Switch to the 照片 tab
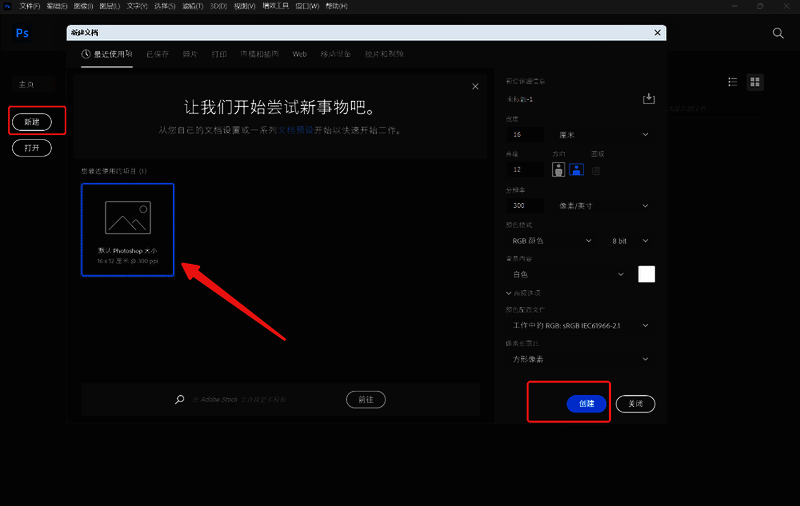Image resolution: width=800 pixels, height=506 pixels. [190, 54]
